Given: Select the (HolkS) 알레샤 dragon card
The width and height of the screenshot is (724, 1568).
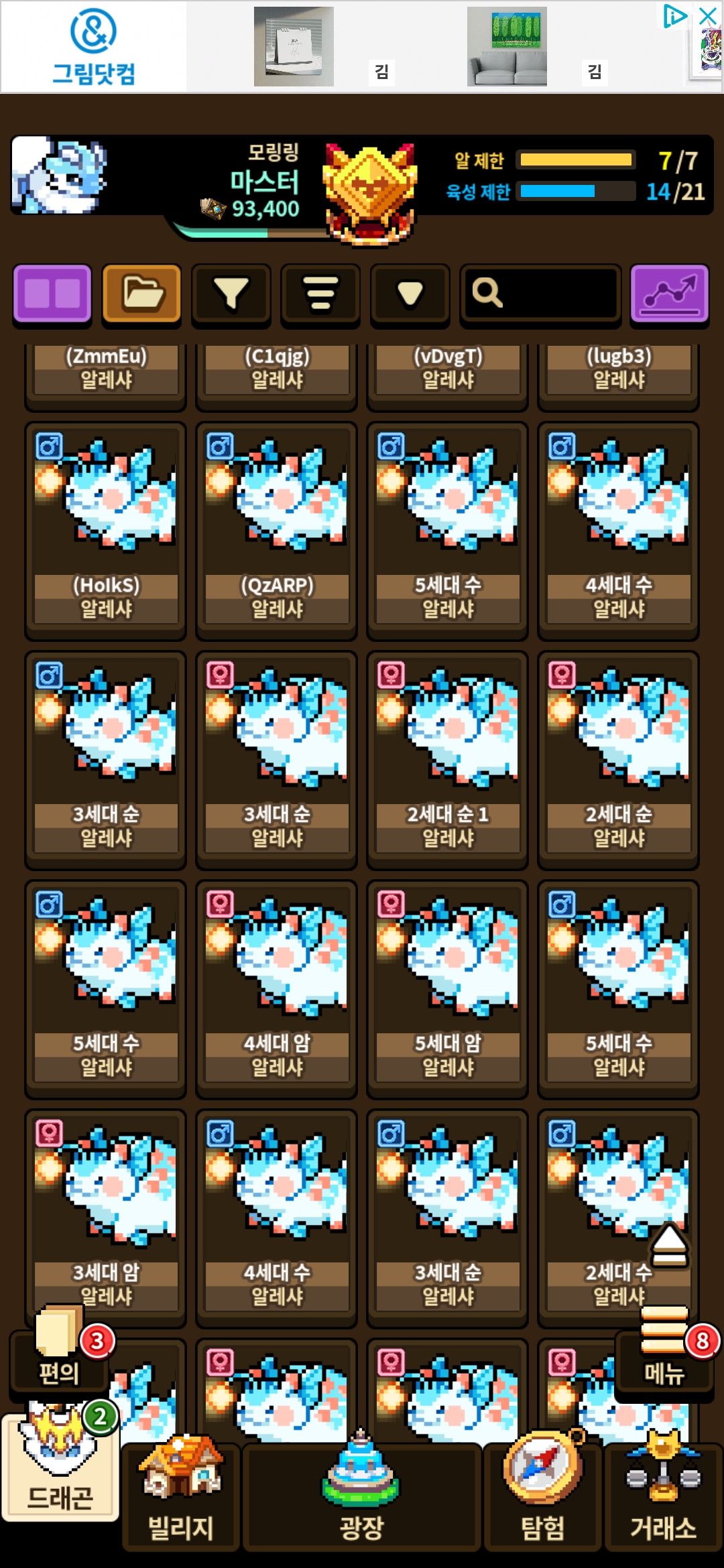Looking at the screenshot, I should (106, 531).
